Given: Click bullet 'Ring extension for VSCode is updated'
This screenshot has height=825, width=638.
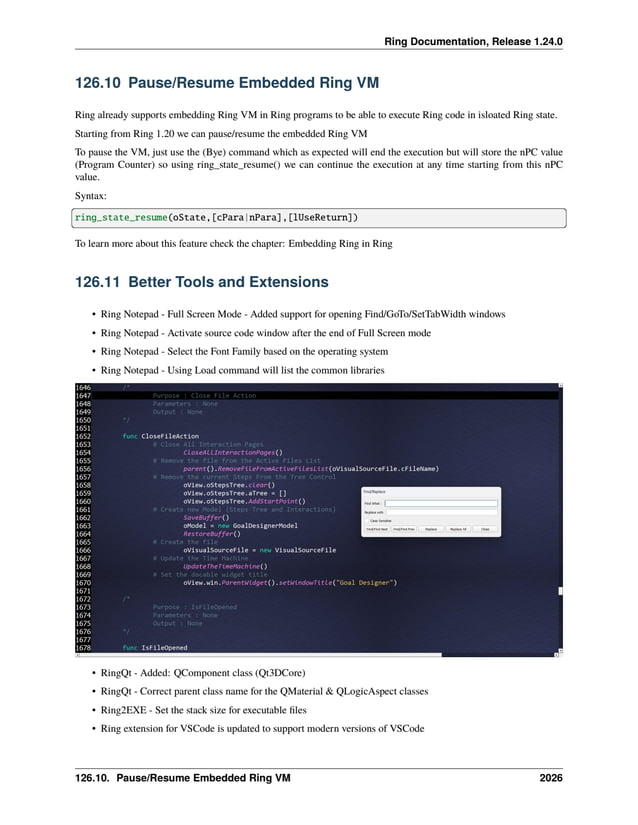Looking at the screenshot, I should (x=262, y=729).
